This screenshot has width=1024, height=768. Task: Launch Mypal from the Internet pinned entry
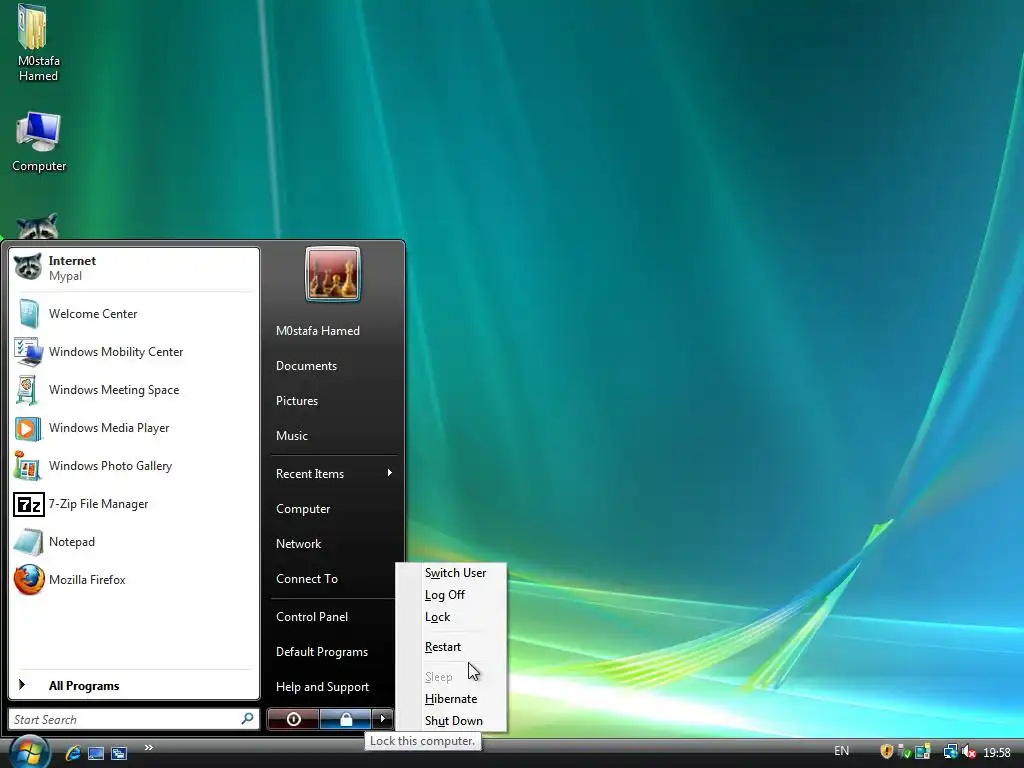click(134, 268)
